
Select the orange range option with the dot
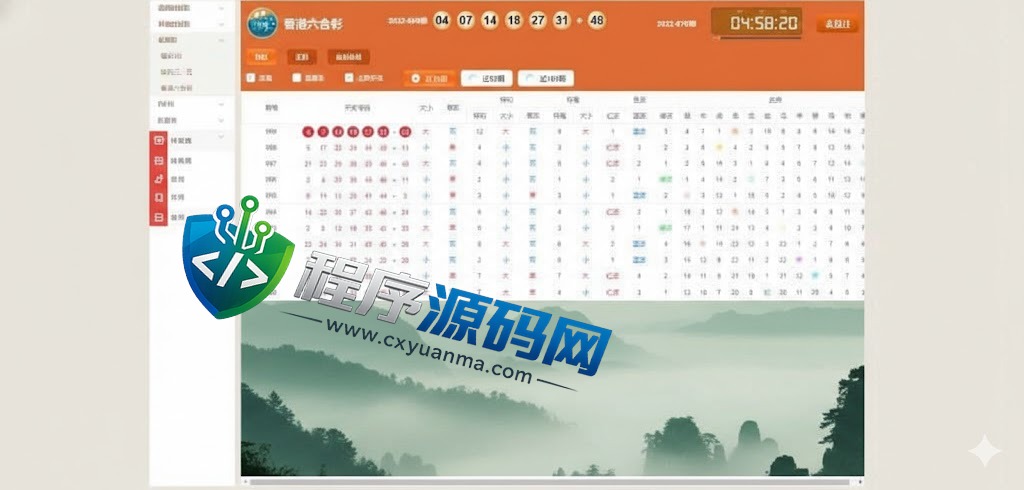coord(430,78)
